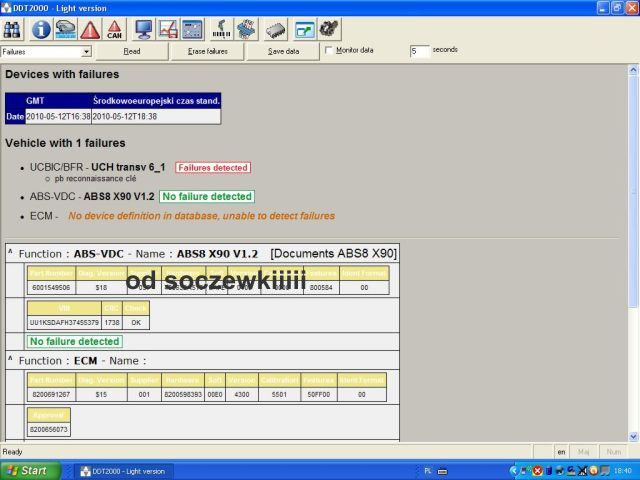640x480 pixels.
Task: Collapse the ECM function section
Action: point(10,359)
